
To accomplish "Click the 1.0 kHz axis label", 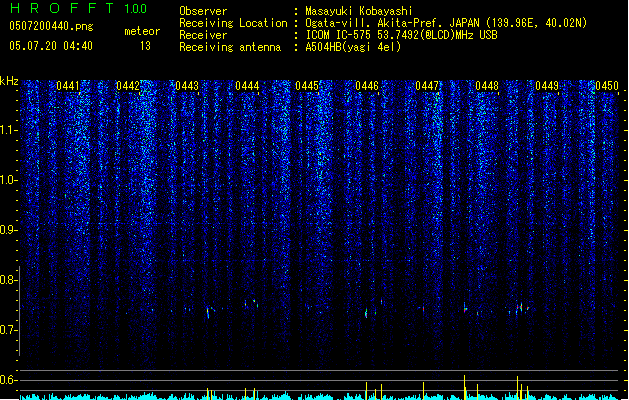I will [8, 180].
